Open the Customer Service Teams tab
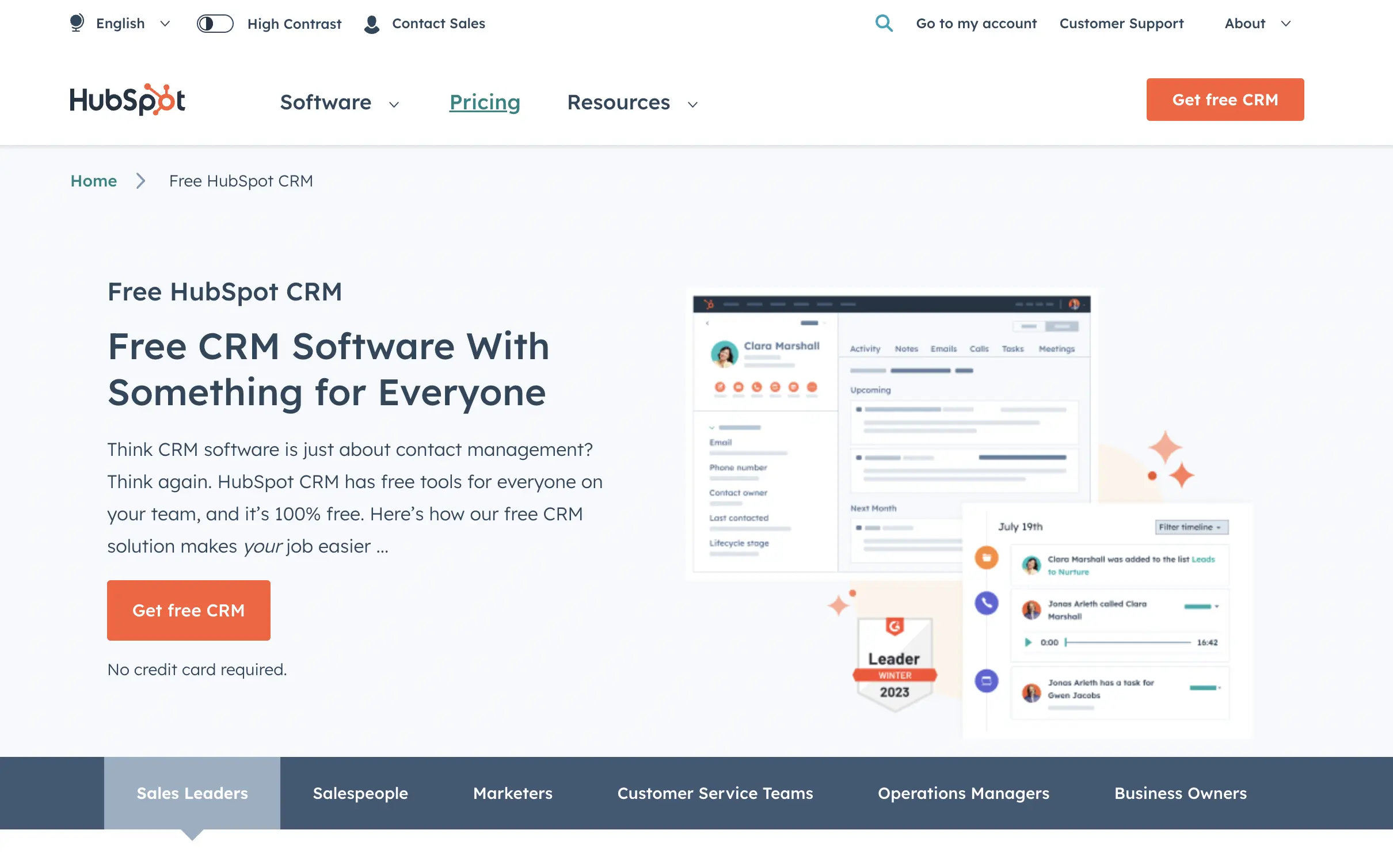Screen dimensions: 1393x868 [x=715, y=793]
